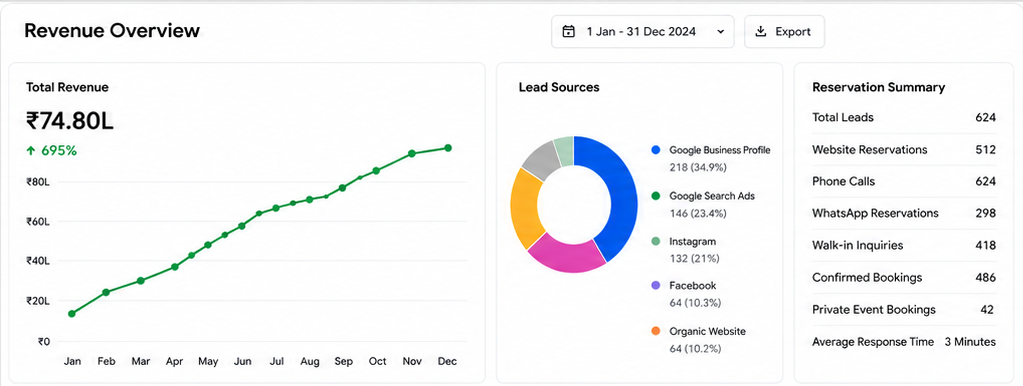1023x386 pixels.
Task: Click the 132 (21%) legend value
Action: pos(694,259)
